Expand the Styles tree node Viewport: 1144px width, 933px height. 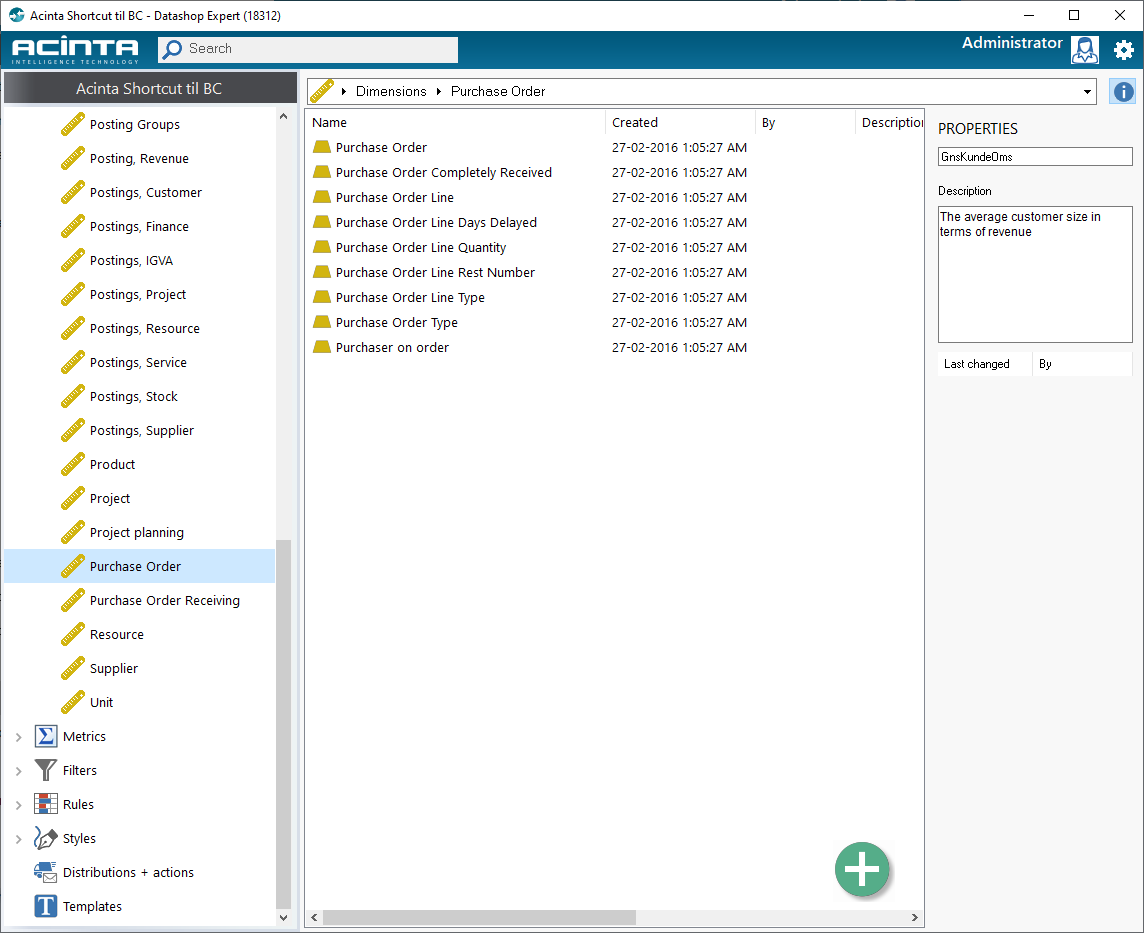[18, 839]
